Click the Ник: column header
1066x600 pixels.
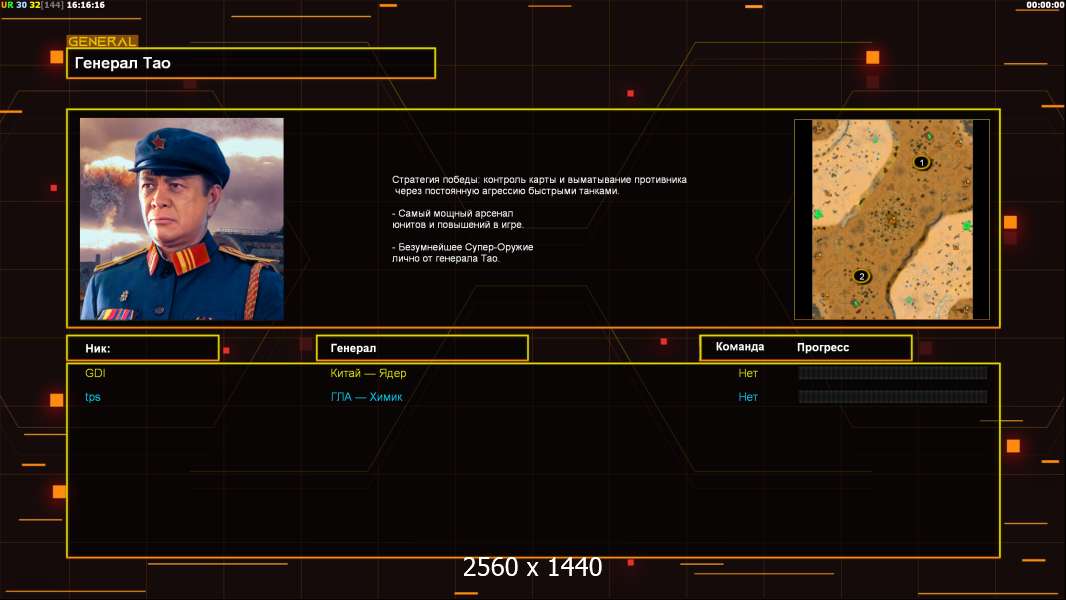tap(143, 348)
